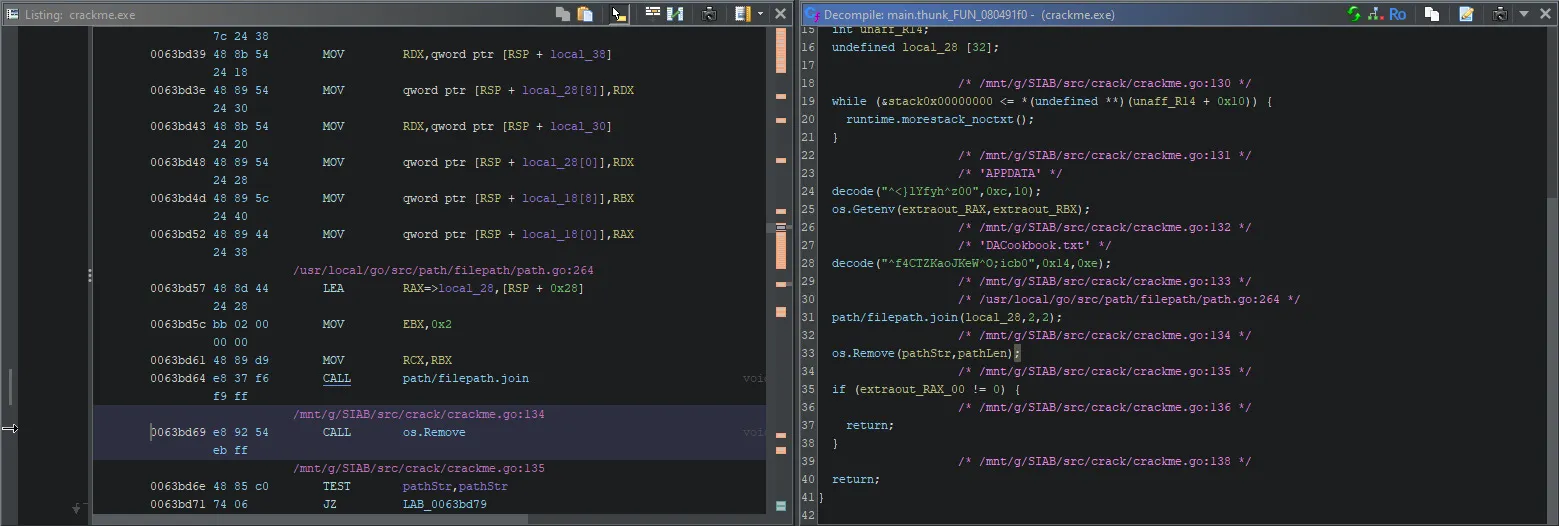
Task: Click 'RDX,qword ptr [RSP + local_30]' operand
Action: click(507, 126)
